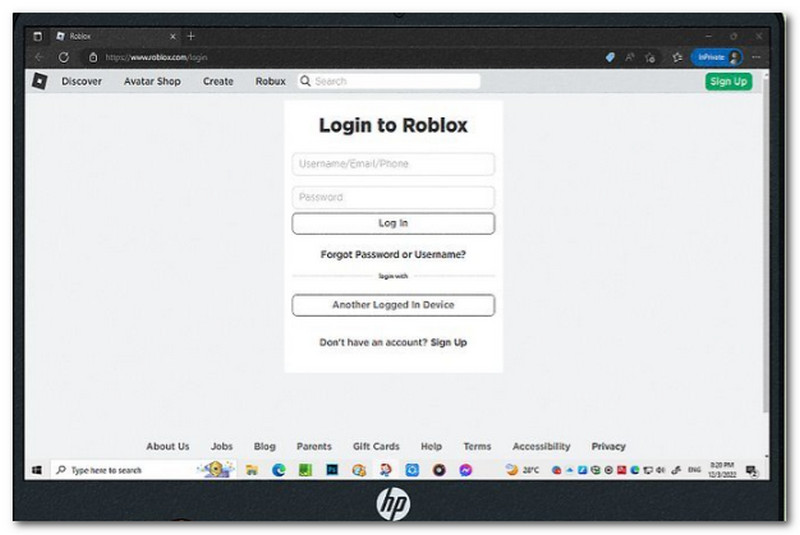
Task: Open the Help footer link
Action: coord(431,446)
